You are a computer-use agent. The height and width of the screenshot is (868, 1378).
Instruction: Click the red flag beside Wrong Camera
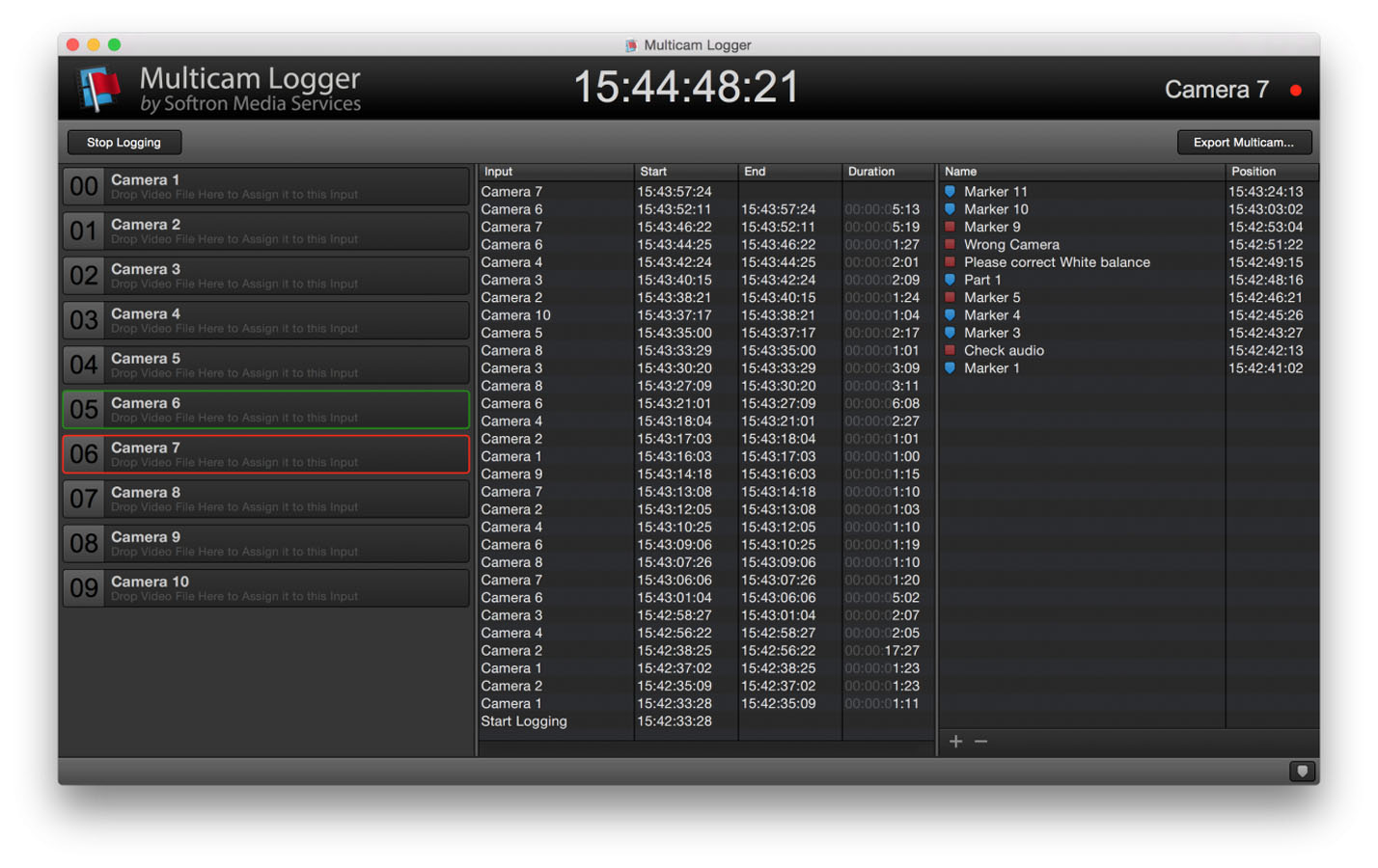pos(950,245)
